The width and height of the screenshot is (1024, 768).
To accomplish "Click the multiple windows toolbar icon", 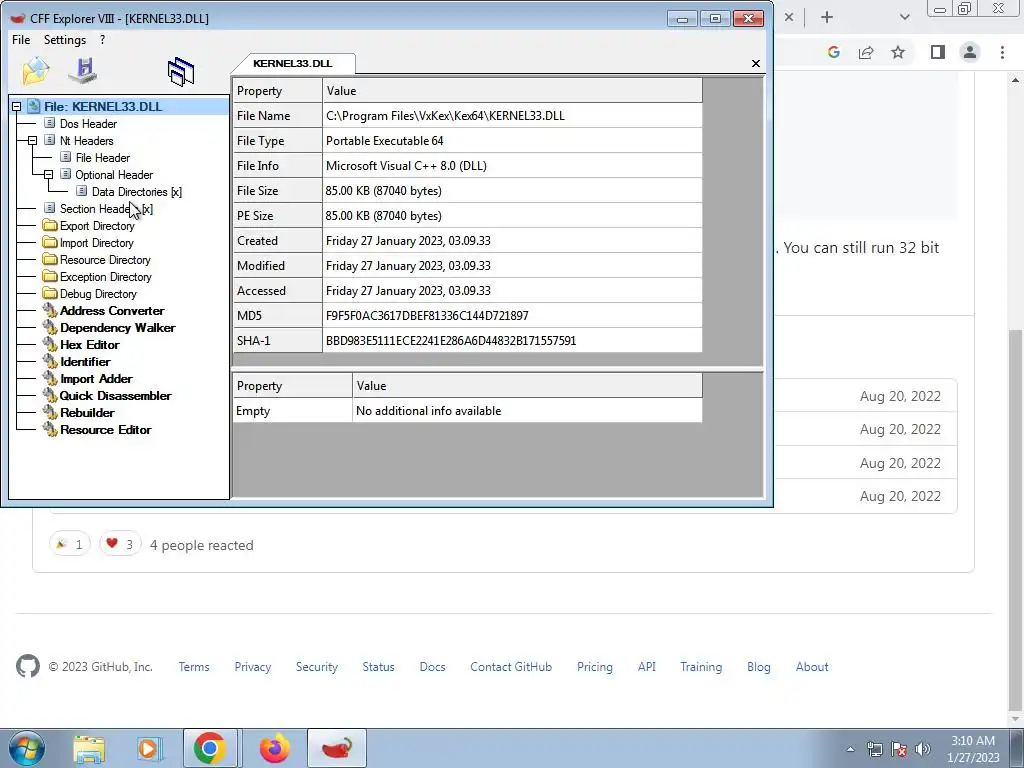I will coord(181,71).
